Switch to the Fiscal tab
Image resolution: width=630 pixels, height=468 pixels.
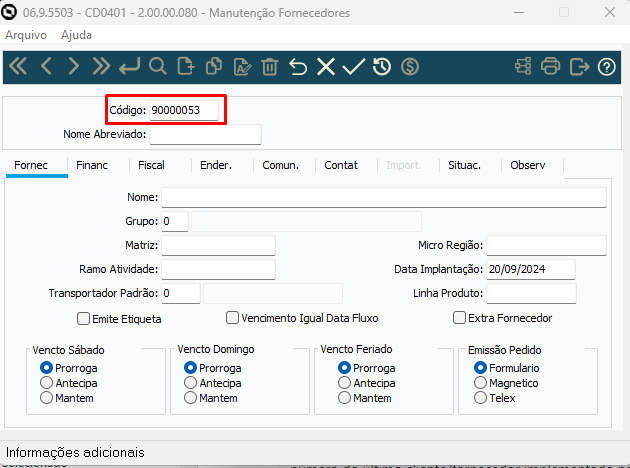151,165
